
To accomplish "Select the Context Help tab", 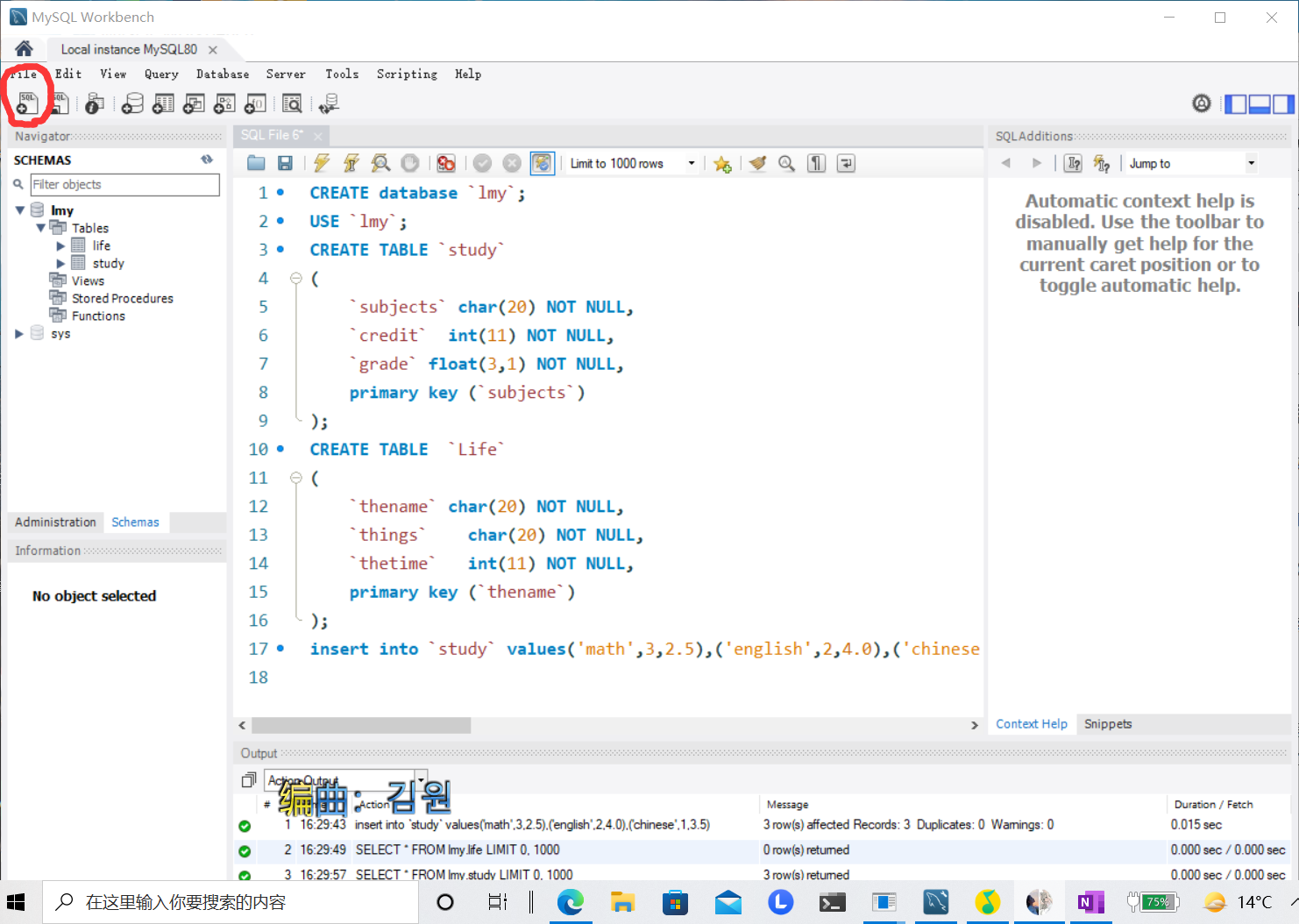I will pos(1032,724).
